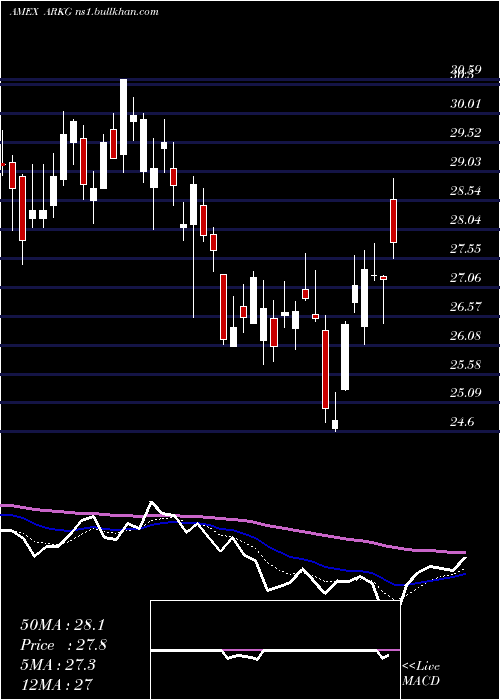Click the 29.52 price axis label
Image resolution: width=500 pixels, height=700 pixels.
coord(465,133)
